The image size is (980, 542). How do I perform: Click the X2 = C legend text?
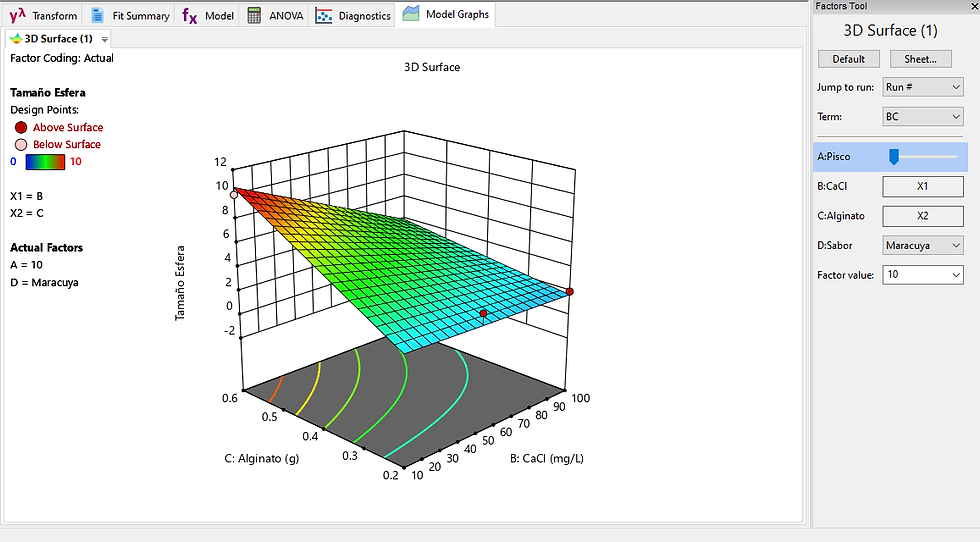[27, 213]
